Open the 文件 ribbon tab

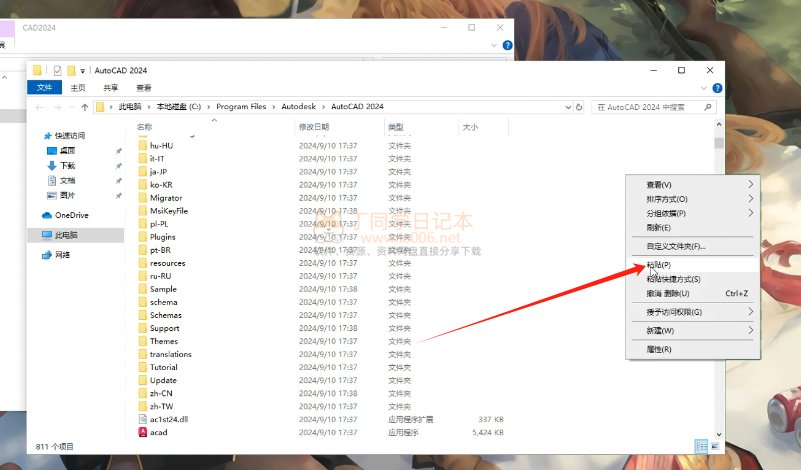44,88
